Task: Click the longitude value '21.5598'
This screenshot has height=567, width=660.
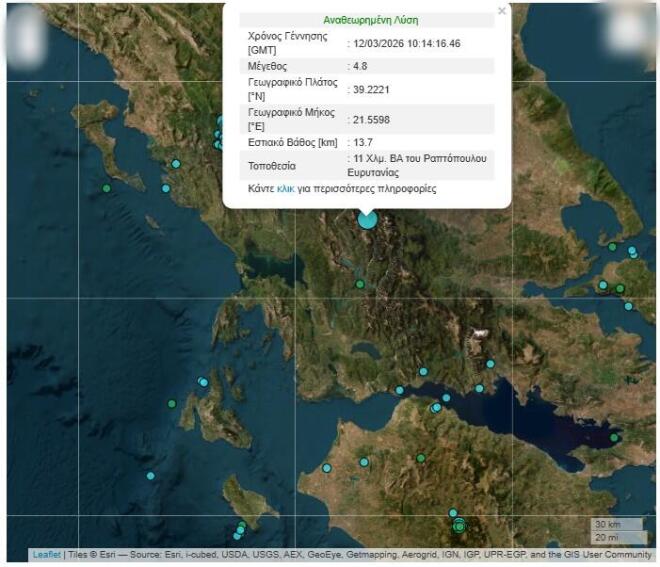Action: (371, 120)
